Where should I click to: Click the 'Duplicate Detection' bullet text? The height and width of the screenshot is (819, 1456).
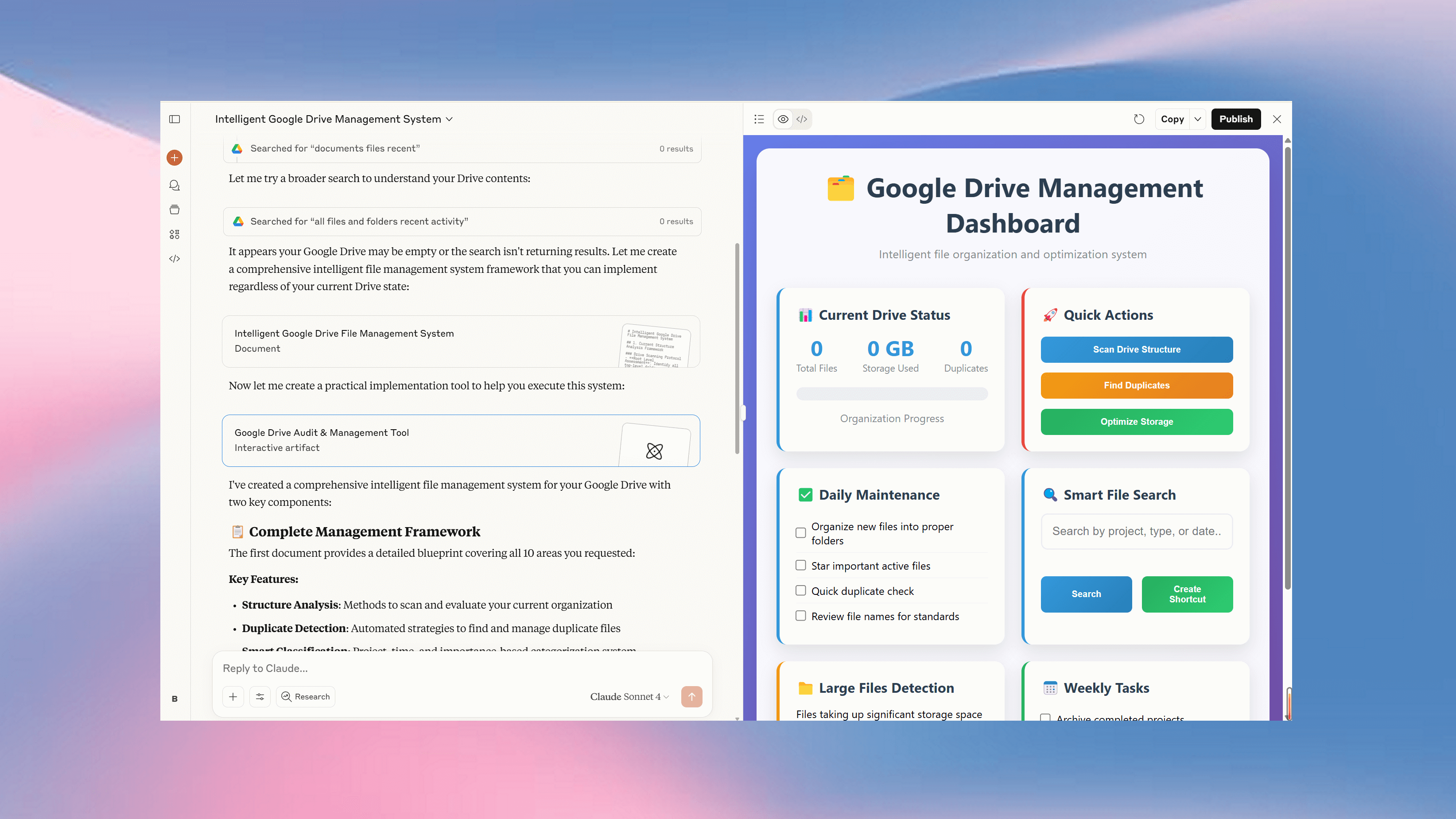[431, 628]
